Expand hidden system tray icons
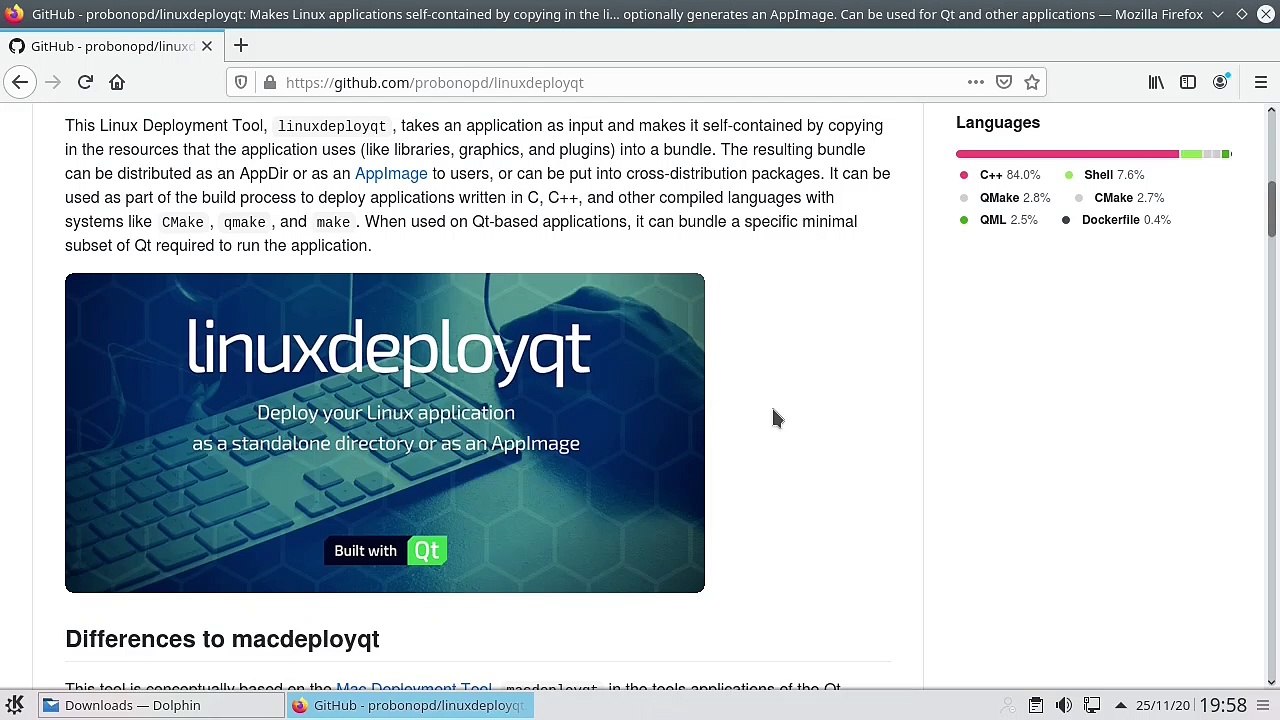 point(1121,705)
